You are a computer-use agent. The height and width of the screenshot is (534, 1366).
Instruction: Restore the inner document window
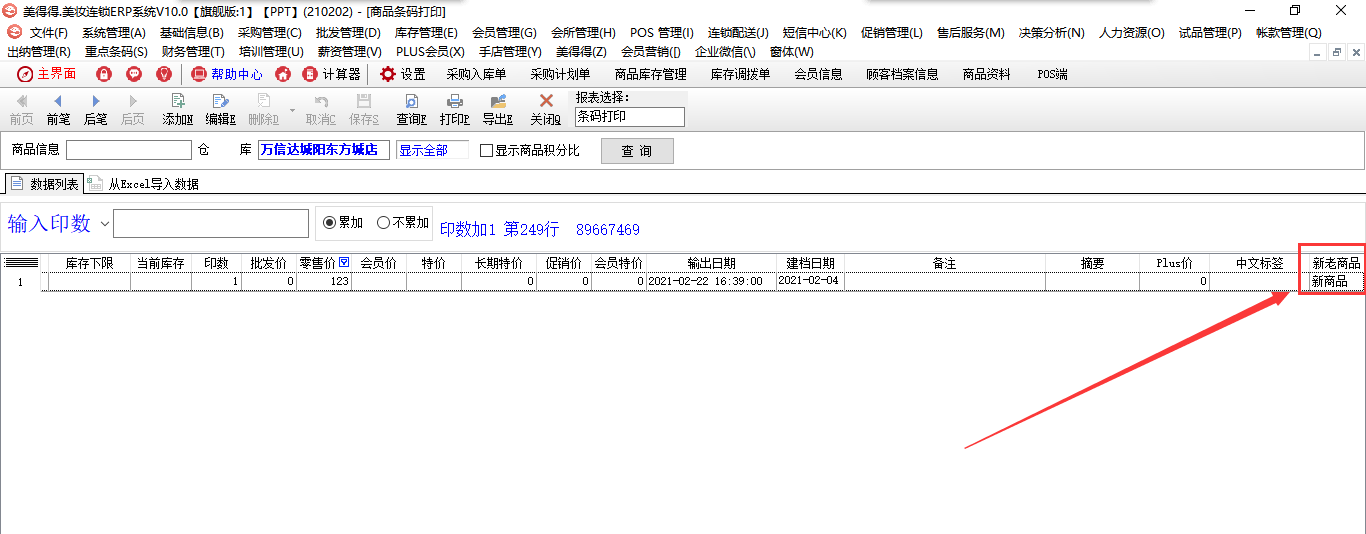(x=1337, y=52)
